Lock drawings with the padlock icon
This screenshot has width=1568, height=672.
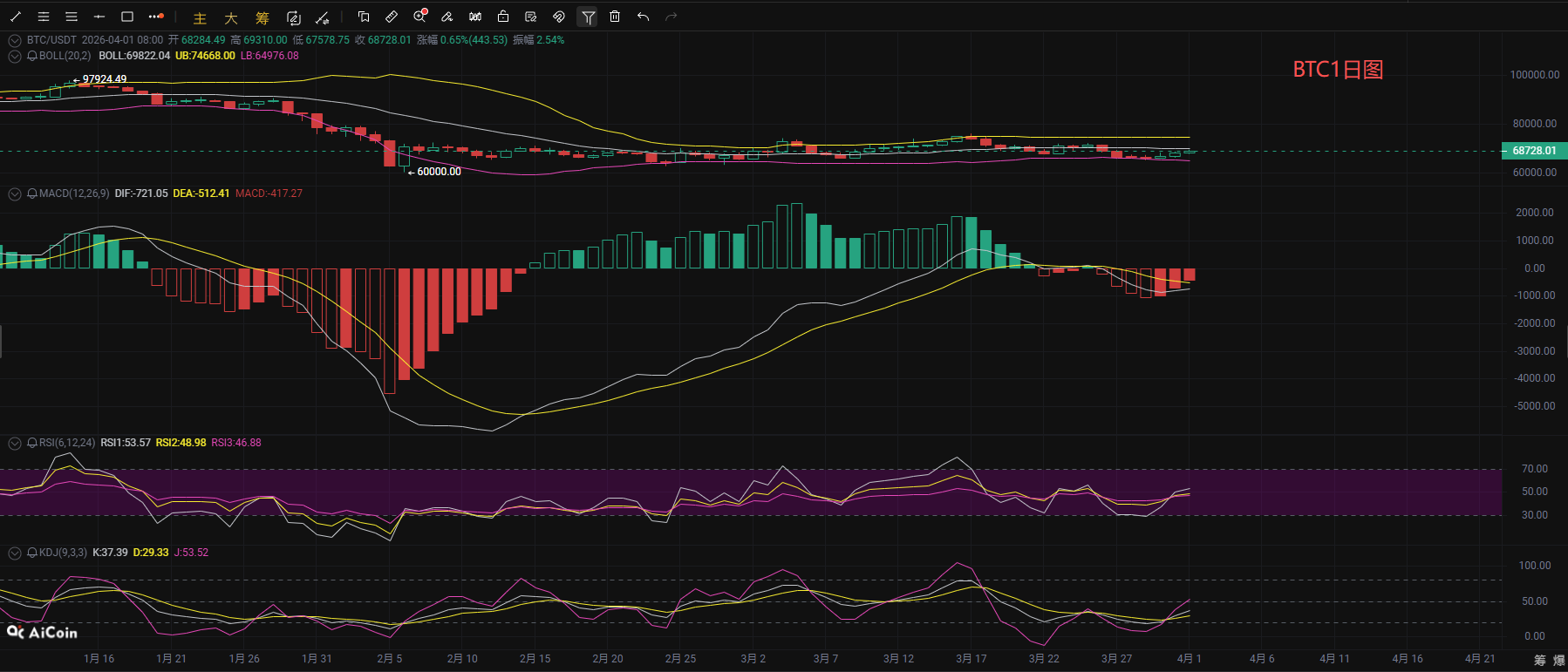(503, 17)
